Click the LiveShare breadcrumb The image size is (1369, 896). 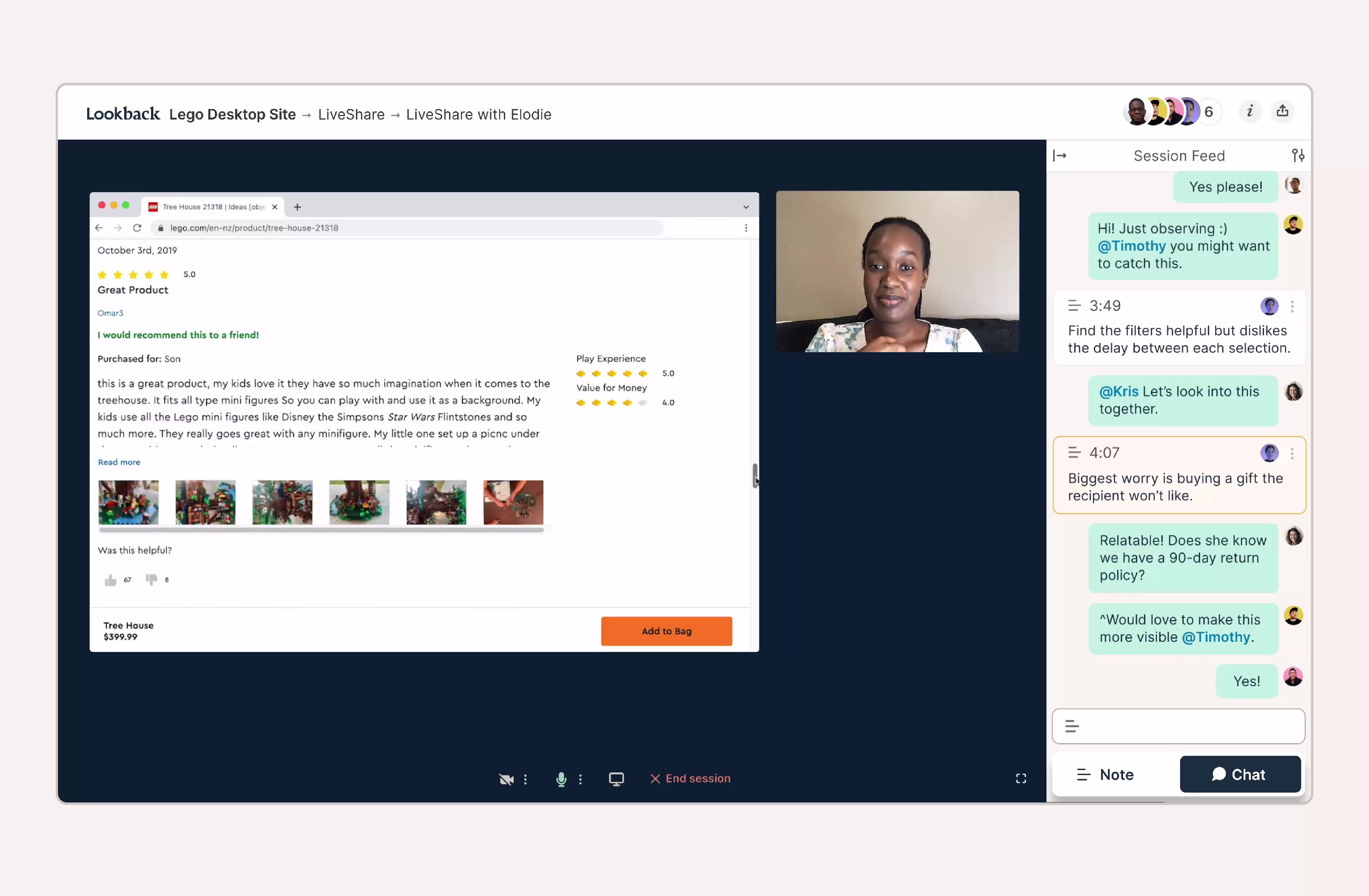point(351,115)
